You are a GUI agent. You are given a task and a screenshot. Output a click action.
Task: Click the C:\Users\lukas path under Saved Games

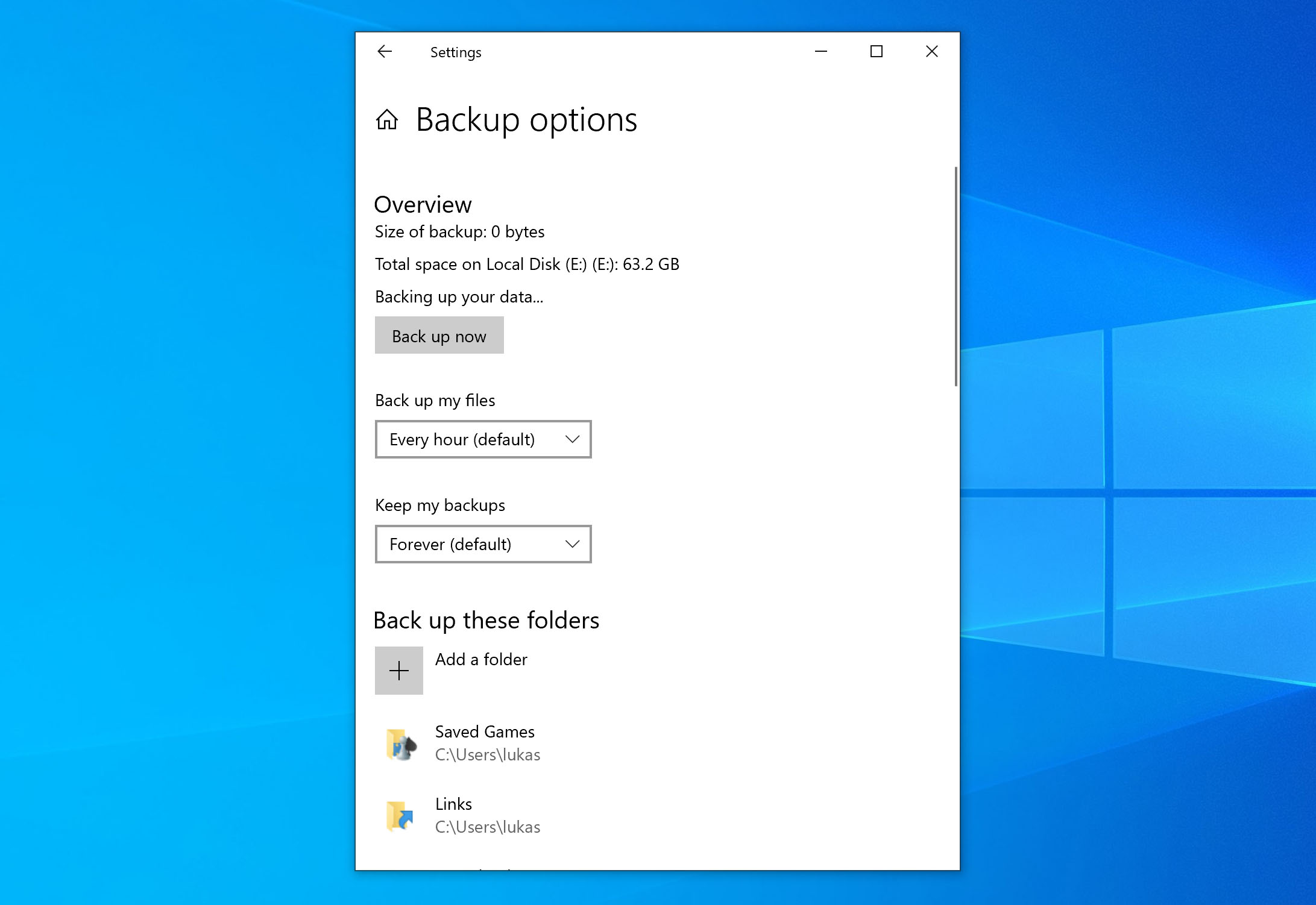pyautogui.click(x=488, y=755)
